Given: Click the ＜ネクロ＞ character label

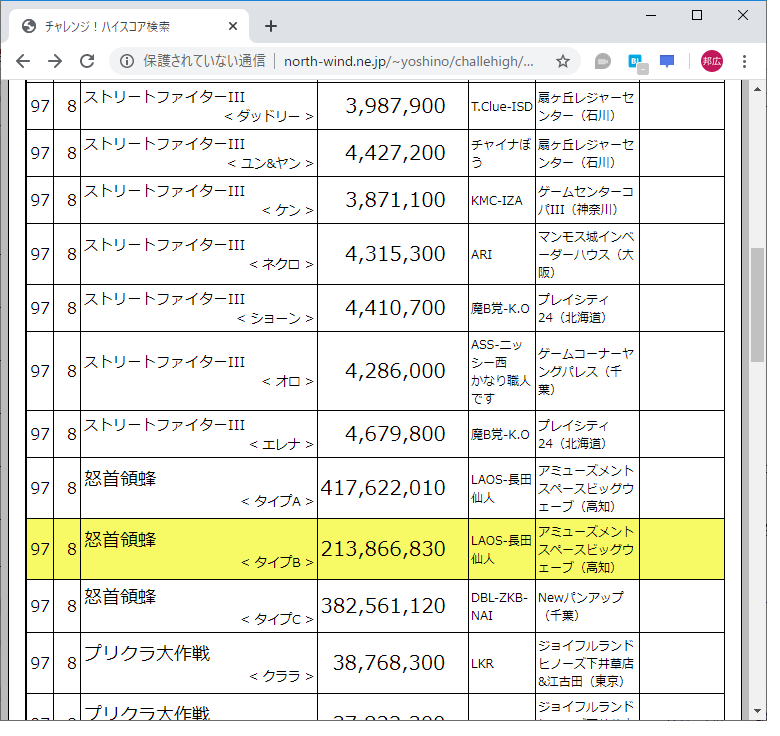Looking at the screenshot, I should pos(281,265).
